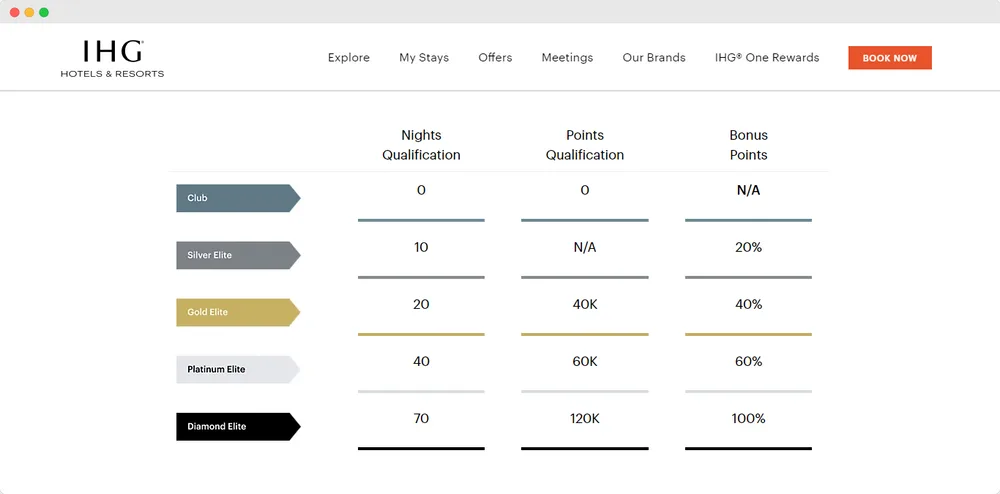1000x494 pixels.
Task: Click Gold Elite 40K points value
Action: pos(585,304)
